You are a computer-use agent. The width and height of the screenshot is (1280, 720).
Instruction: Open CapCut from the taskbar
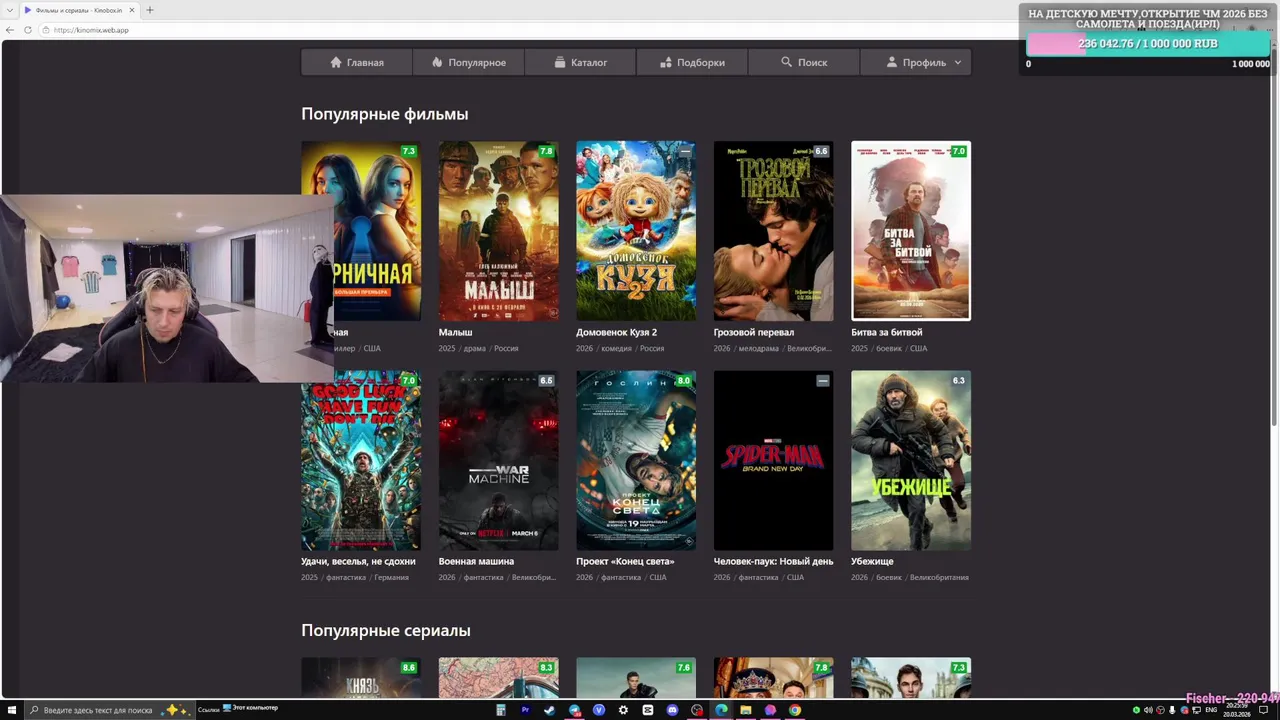(x=648, y=710)
